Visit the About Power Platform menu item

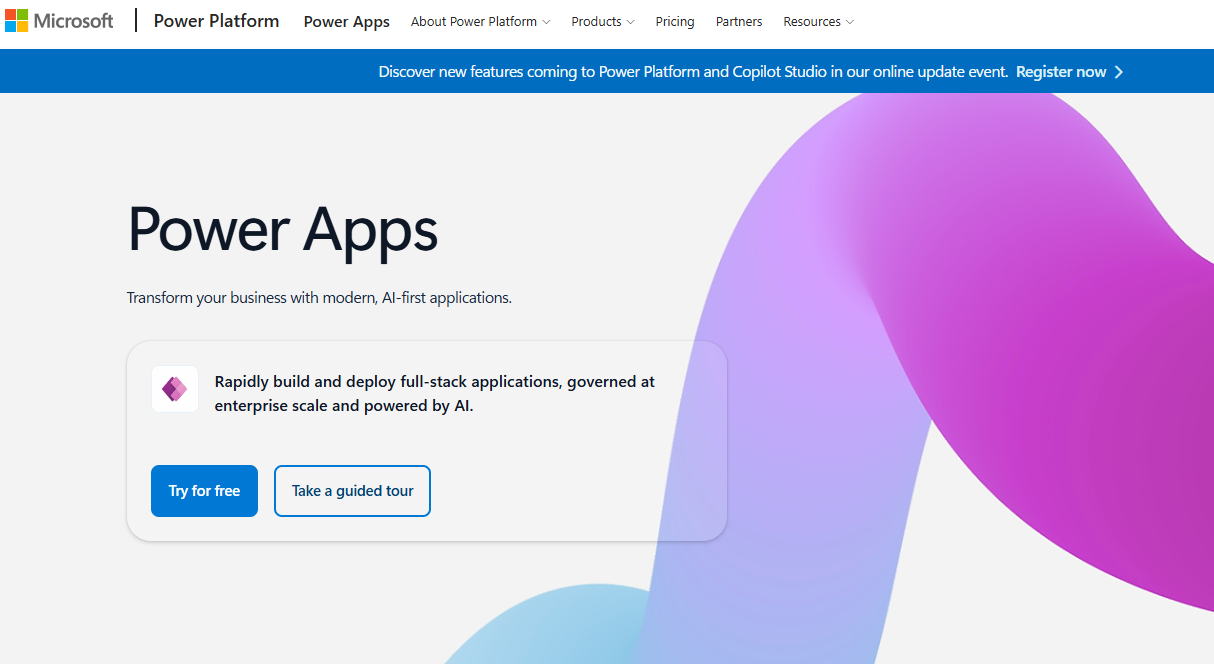point(474,21)
